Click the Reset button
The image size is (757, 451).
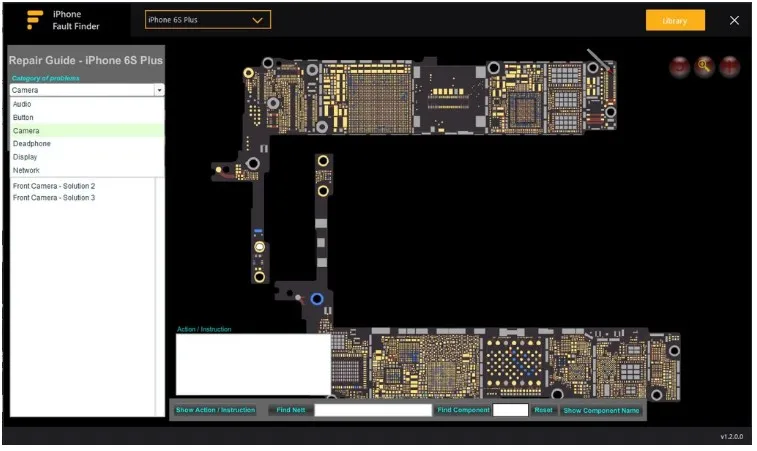pyautogui.click(x=543, y=410)
